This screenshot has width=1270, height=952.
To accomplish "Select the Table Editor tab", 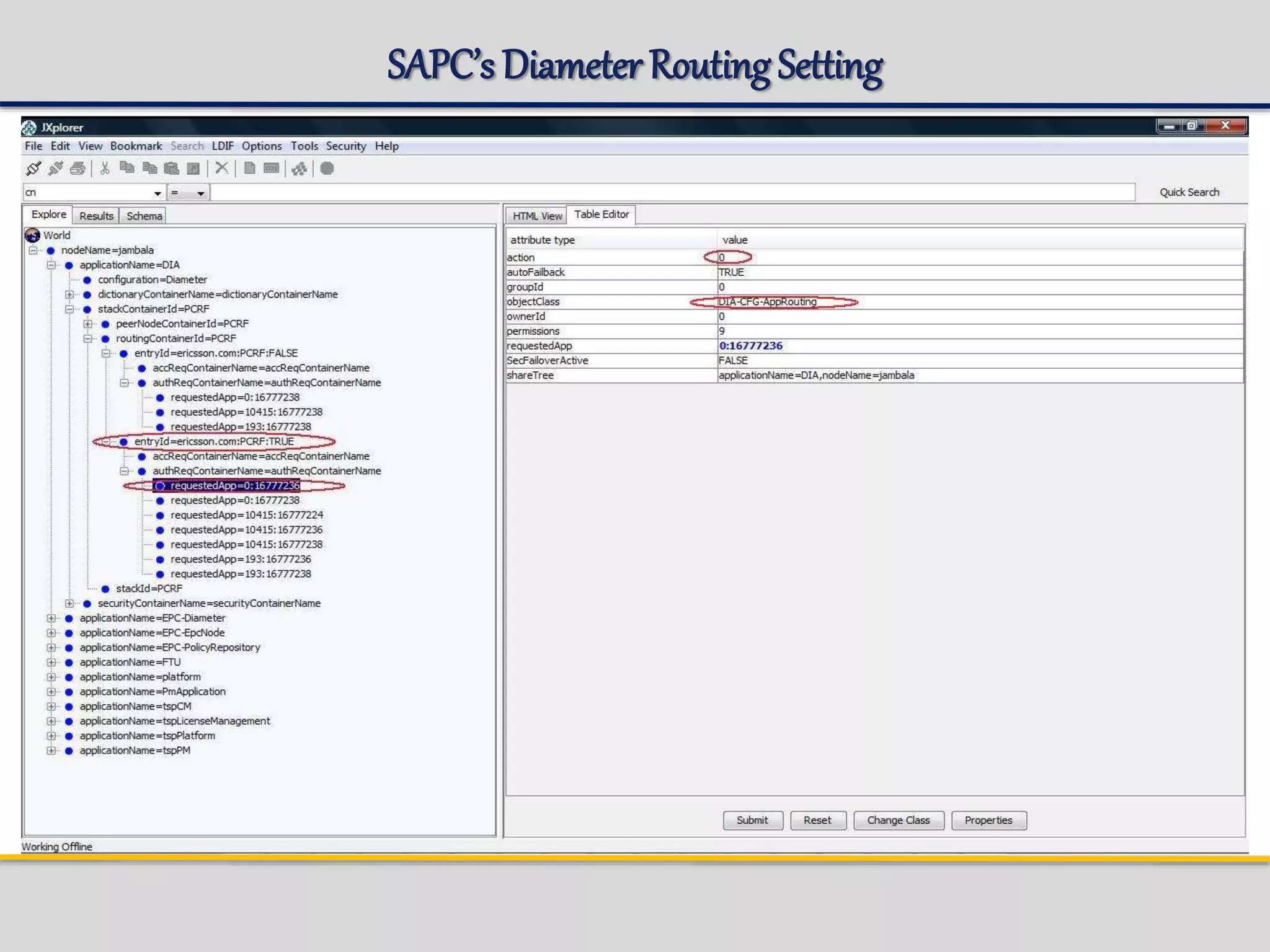I will coord(602,214).
